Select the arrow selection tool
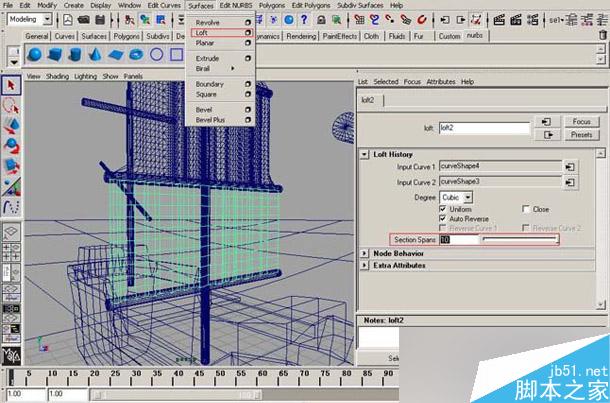This screenshot has width=610, height=403. click(11, 85)
